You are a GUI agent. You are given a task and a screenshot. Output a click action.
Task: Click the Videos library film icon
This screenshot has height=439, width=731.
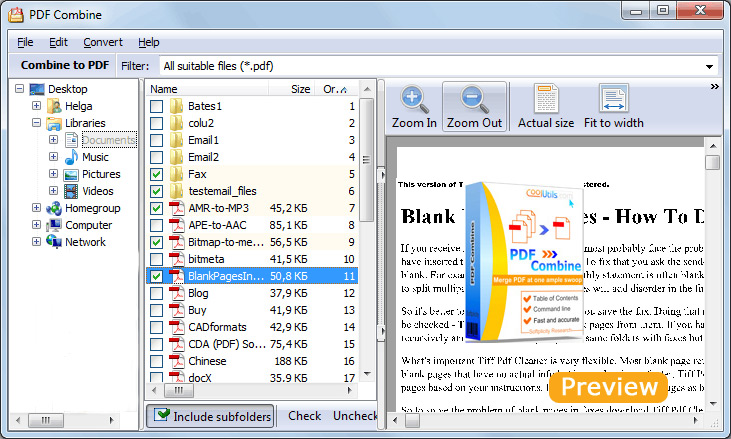click(71, 191)
